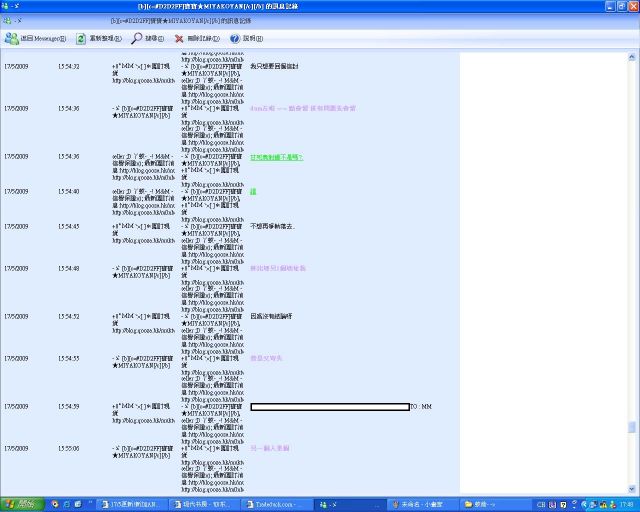Open the Windows Start button
Screen dimensions: 640x512
22,504
